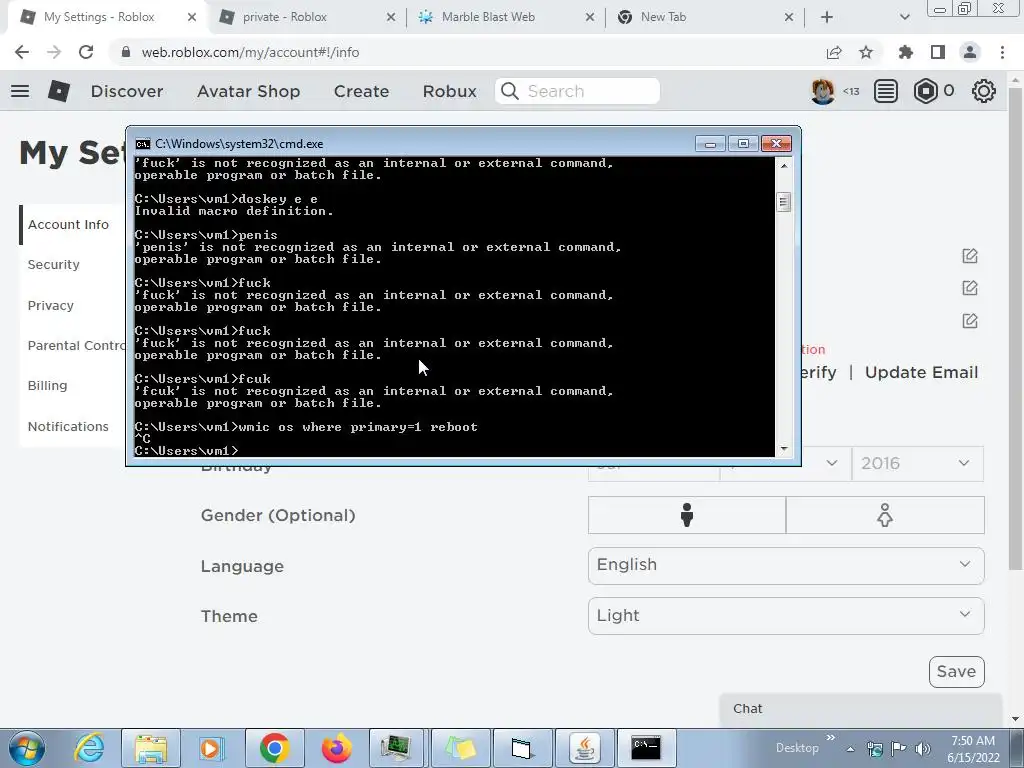Open the Parental Controls section
The height and width of the screenshot is (768, 1024).
76,345
